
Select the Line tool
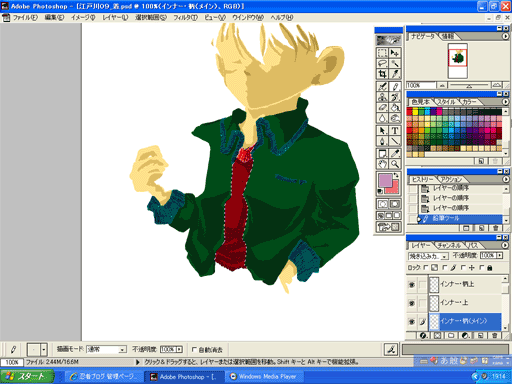click(x=395, y=141)
